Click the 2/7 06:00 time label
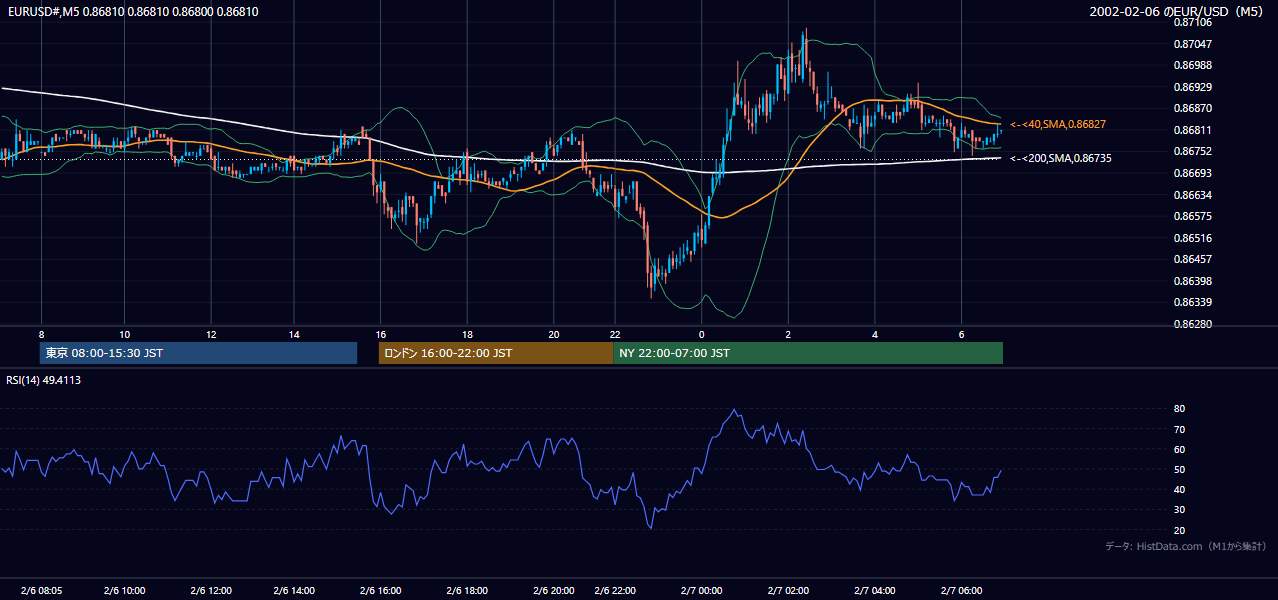The image size is (1278, 600). tap(961, 591)
